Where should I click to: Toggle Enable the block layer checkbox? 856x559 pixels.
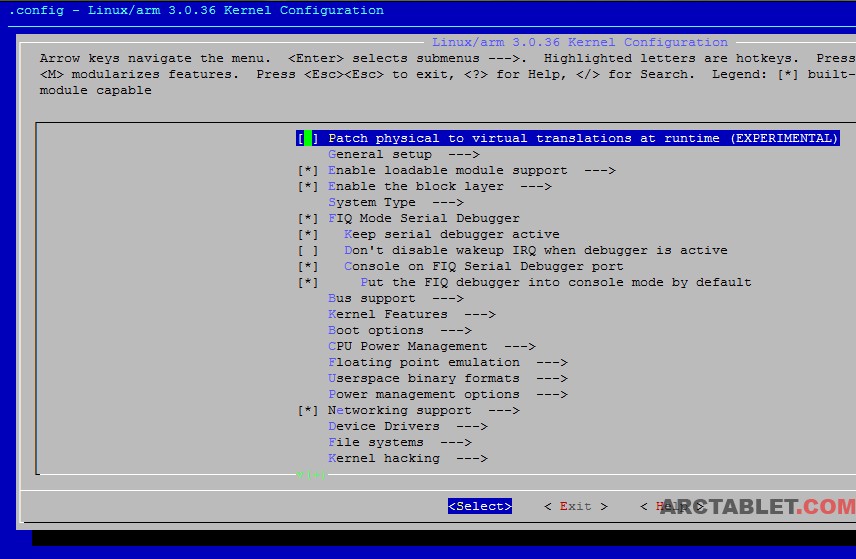pyautogui.click(x=307, y=187)
